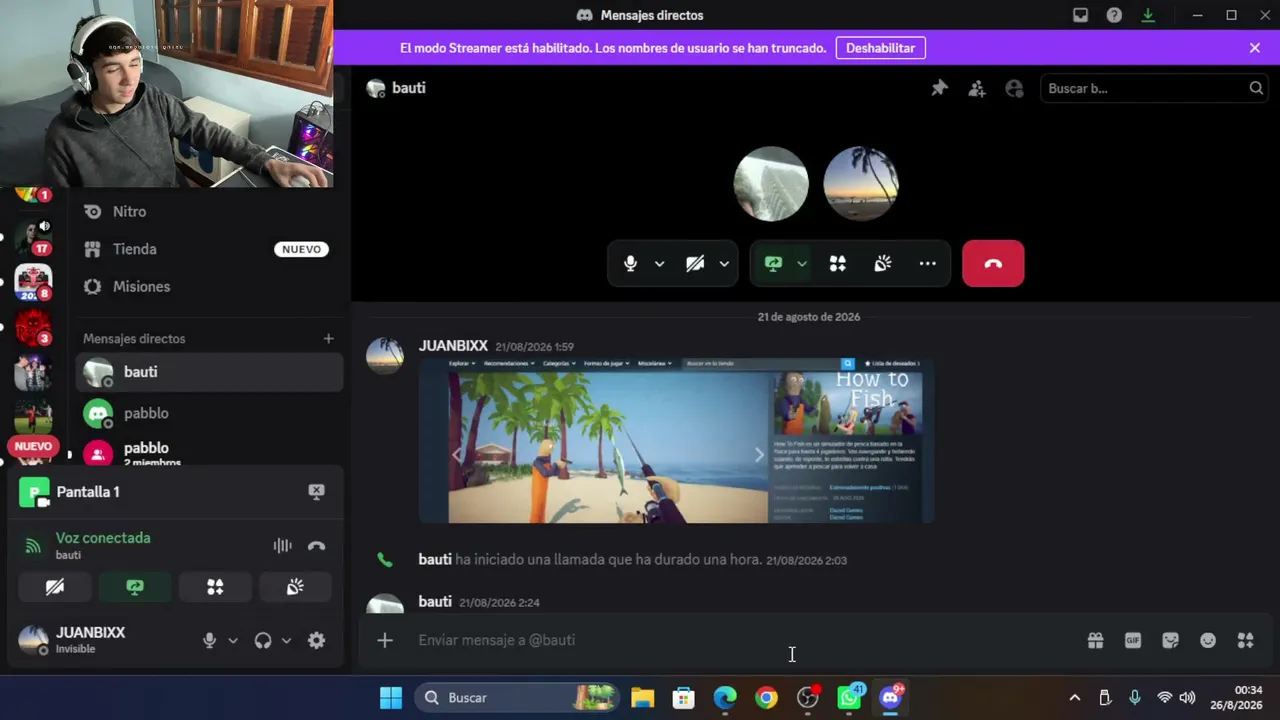This screenshot has height=720, width=1280.
Task: Click the Buscar search field in bauti chat
Action: click(x=1155, y=88)
